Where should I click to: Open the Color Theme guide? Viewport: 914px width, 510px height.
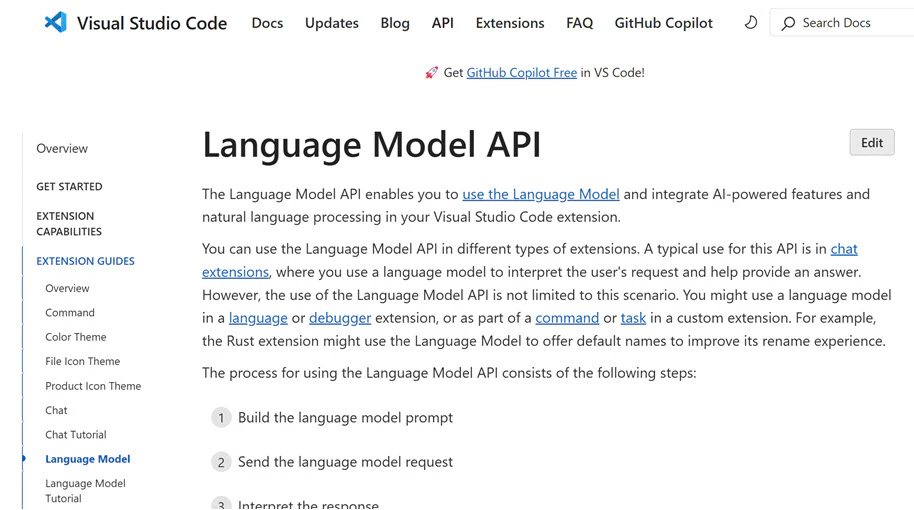click(76, 337)
